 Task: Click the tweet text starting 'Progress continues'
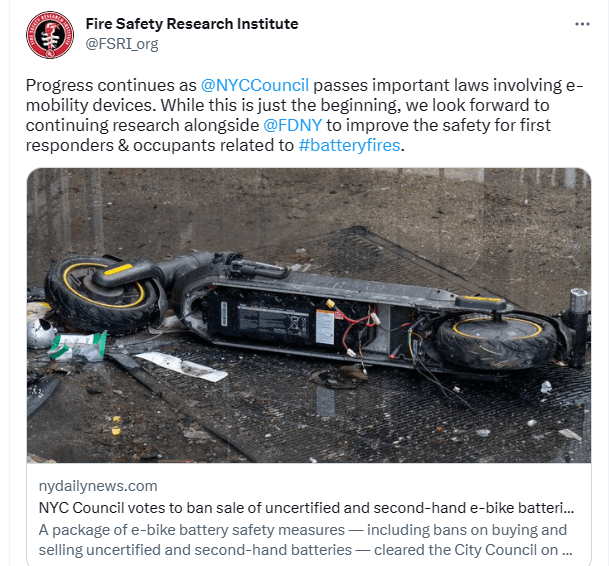[x=304, y=115]
